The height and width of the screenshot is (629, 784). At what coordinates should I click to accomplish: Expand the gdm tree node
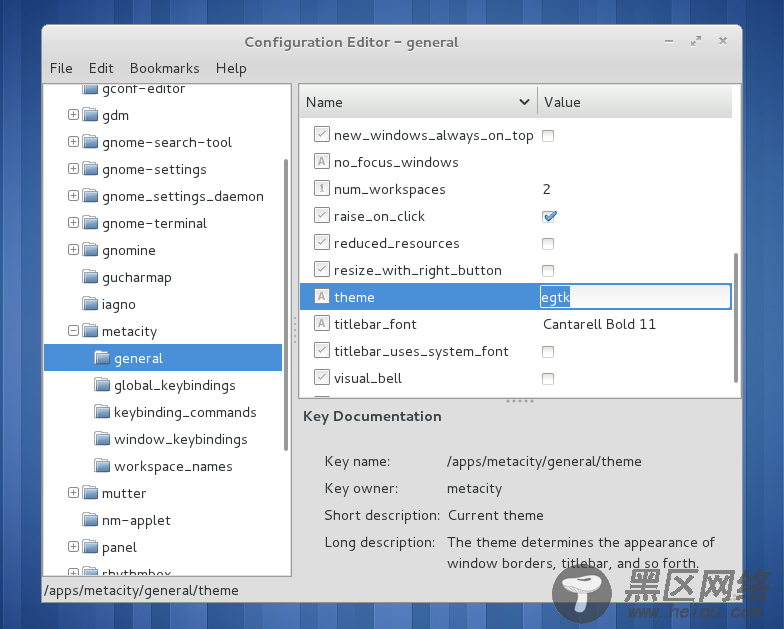pos(73,114)
